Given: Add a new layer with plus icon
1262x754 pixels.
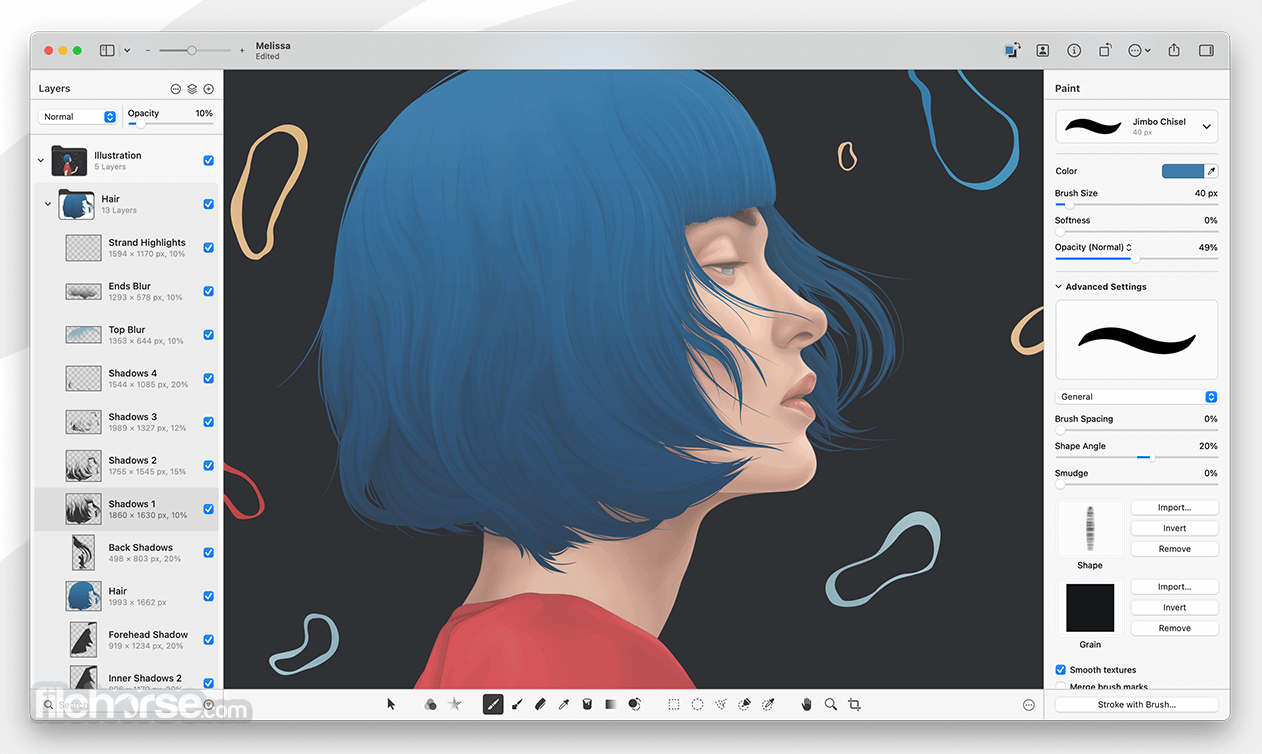Looking at the screenshot, I should pos(208,89).
